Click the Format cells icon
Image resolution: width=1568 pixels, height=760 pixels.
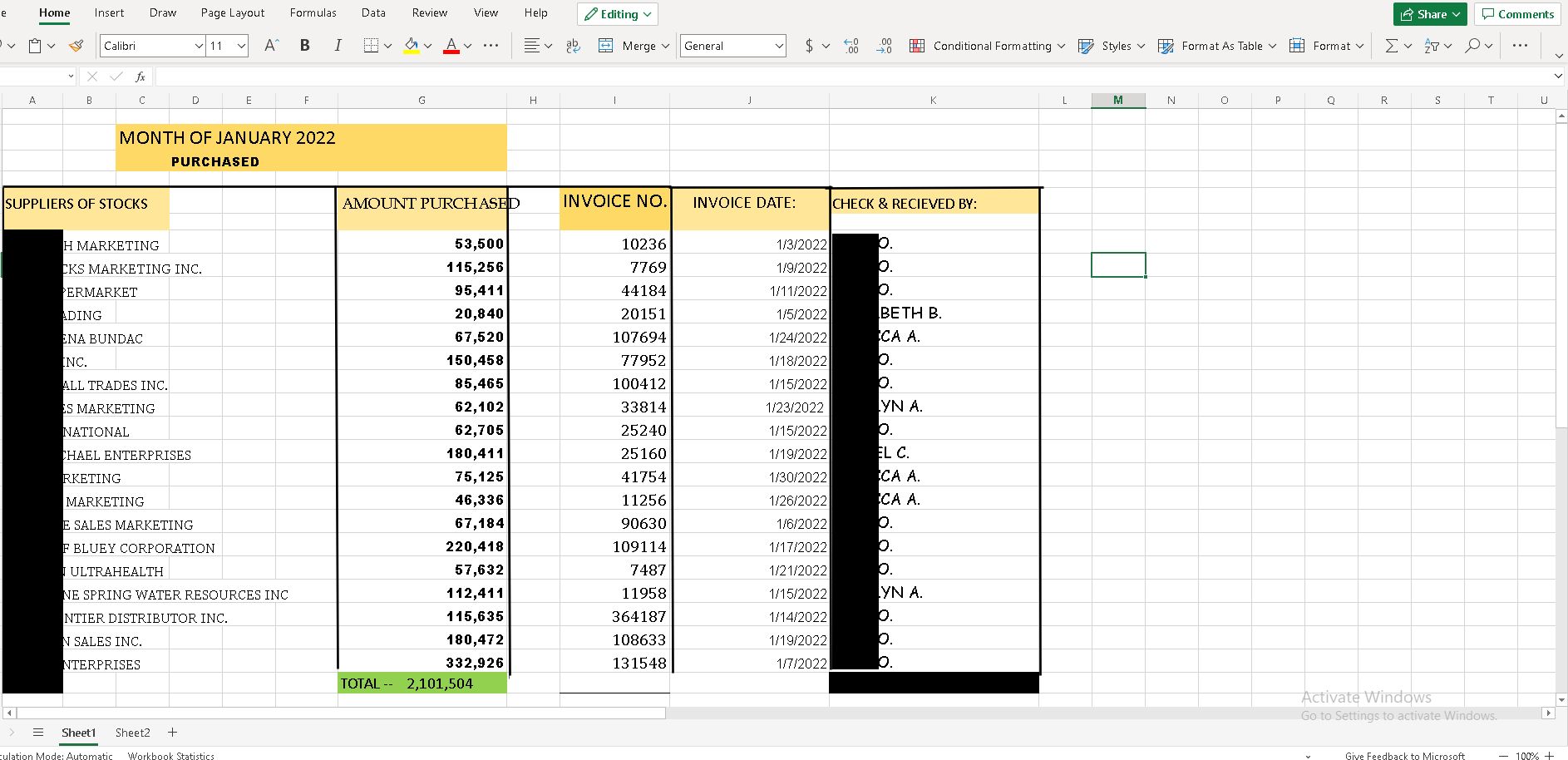[x=1297, y=46]
